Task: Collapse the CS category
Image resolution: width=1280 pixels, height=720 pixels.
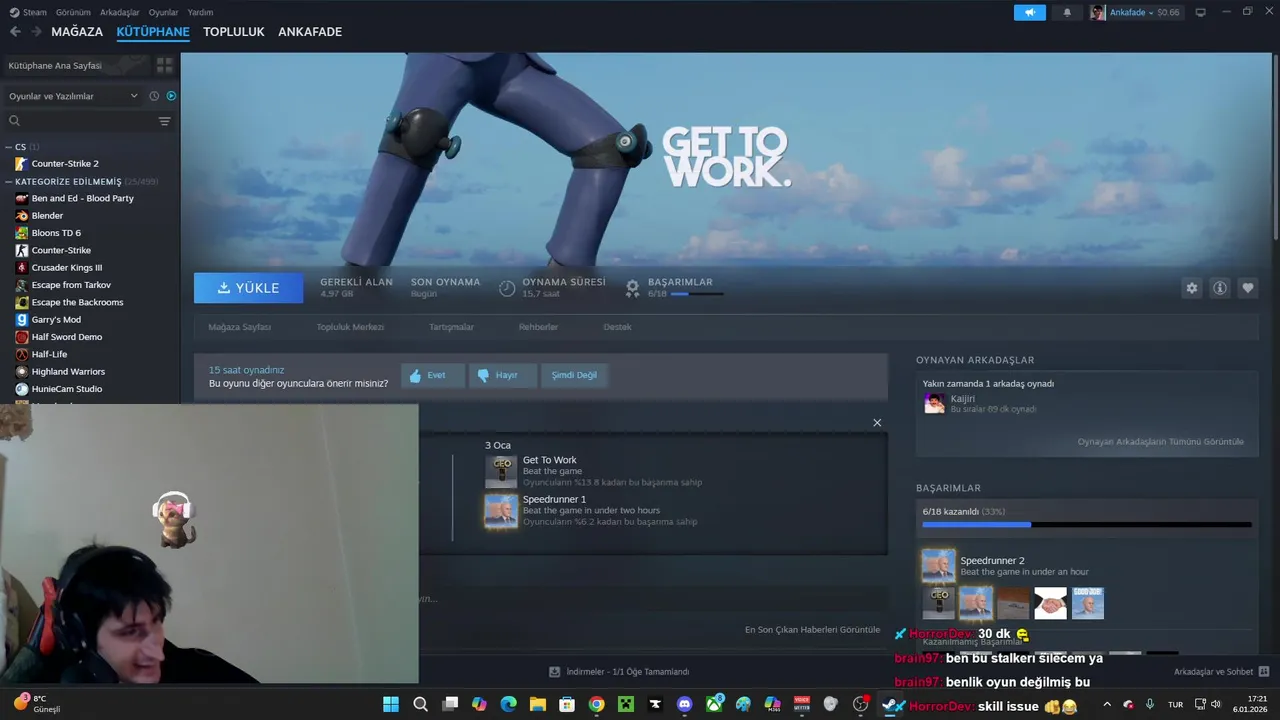Action: point(9,147)
